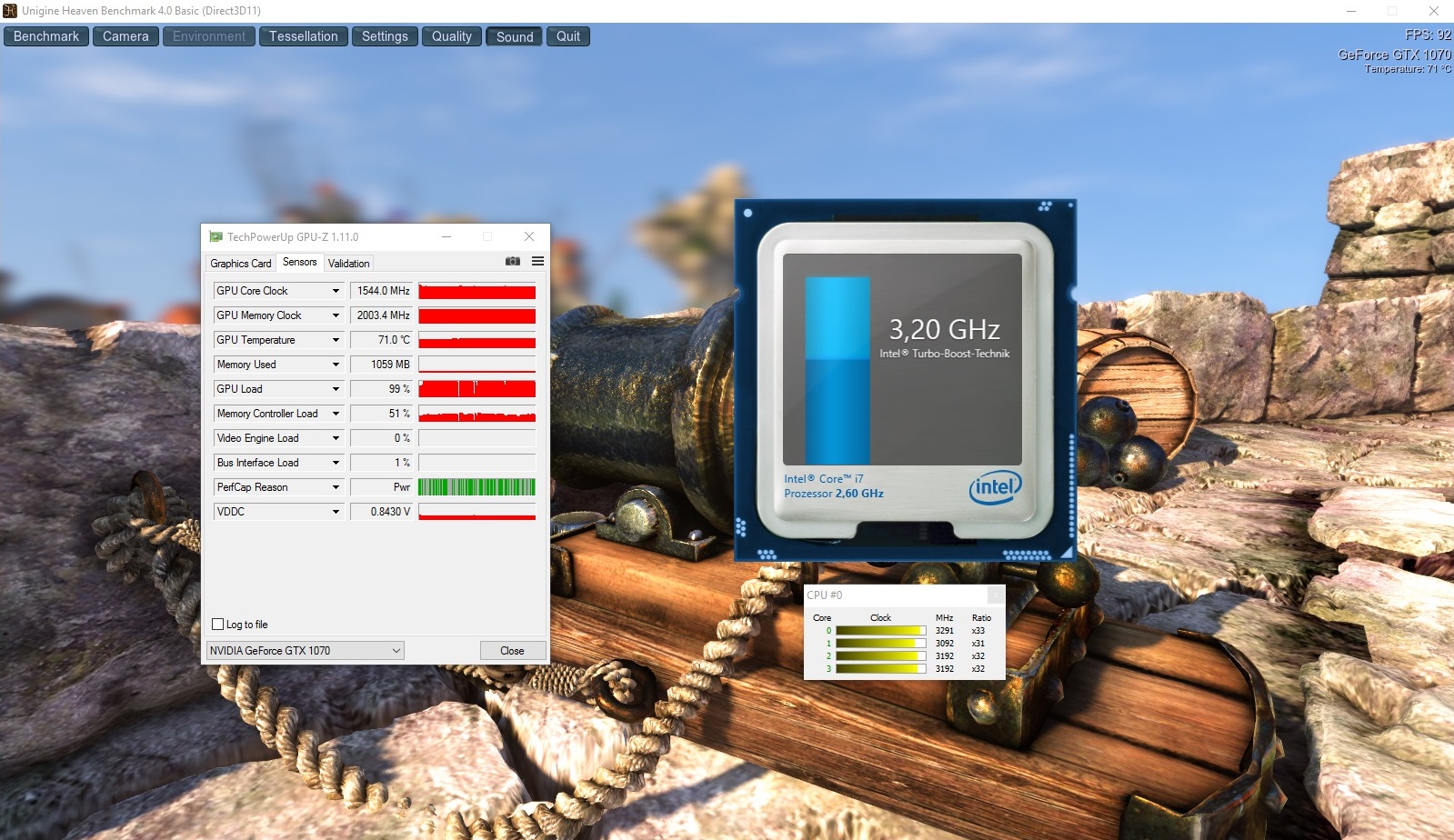Click the VDDC voltage graph
Viewport: 1454px width, 840px height.
(477, 512)
